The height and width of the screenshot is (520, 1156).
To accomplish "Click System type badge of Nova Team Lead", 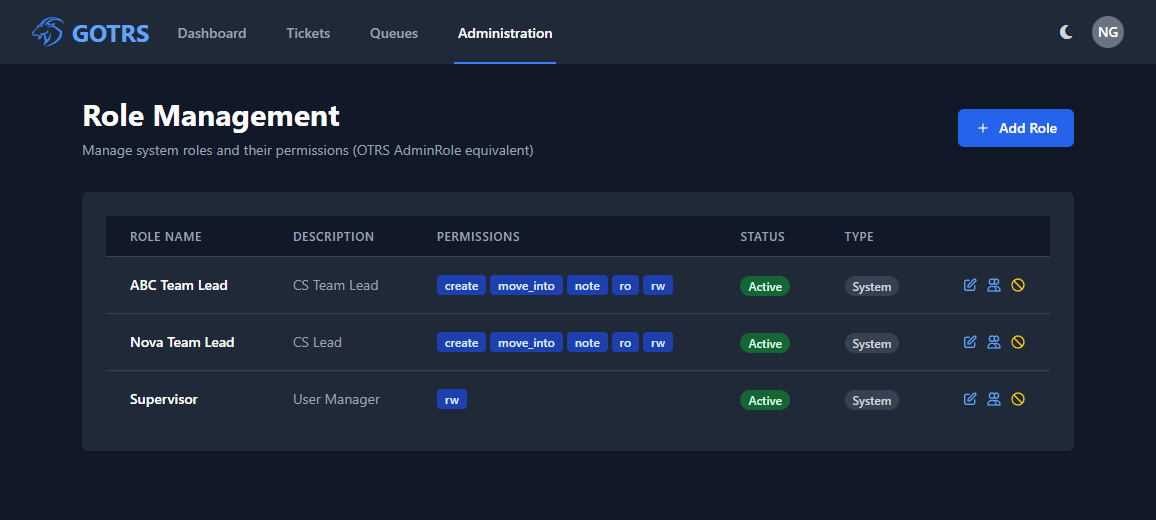I will [x=871, y=343].
